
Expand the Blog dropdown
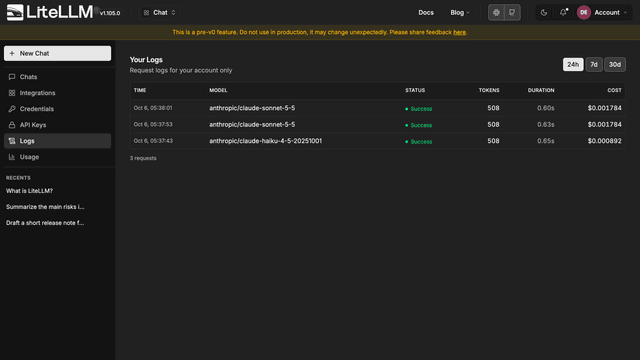pos(460,13)
